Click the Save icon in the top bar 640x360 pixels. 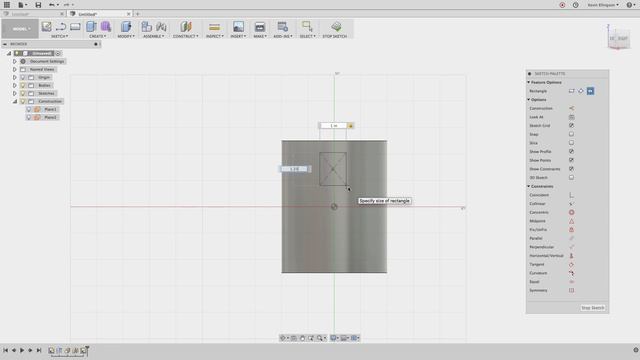[x=38, y=5]
